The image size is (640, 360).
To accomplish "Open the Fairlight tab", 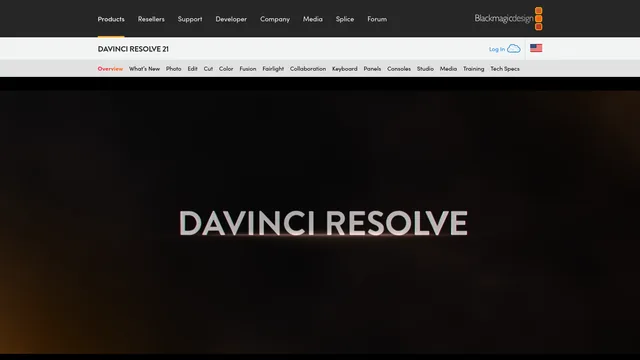I will pos(273,69).
